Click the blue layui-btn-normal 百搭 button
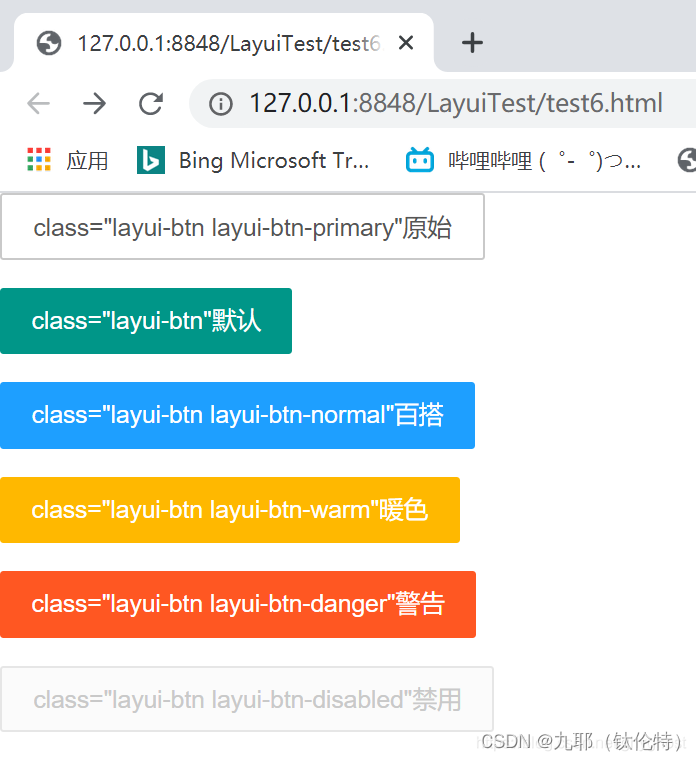The height and width of the screenshot is (761, 696). point(237,415)
